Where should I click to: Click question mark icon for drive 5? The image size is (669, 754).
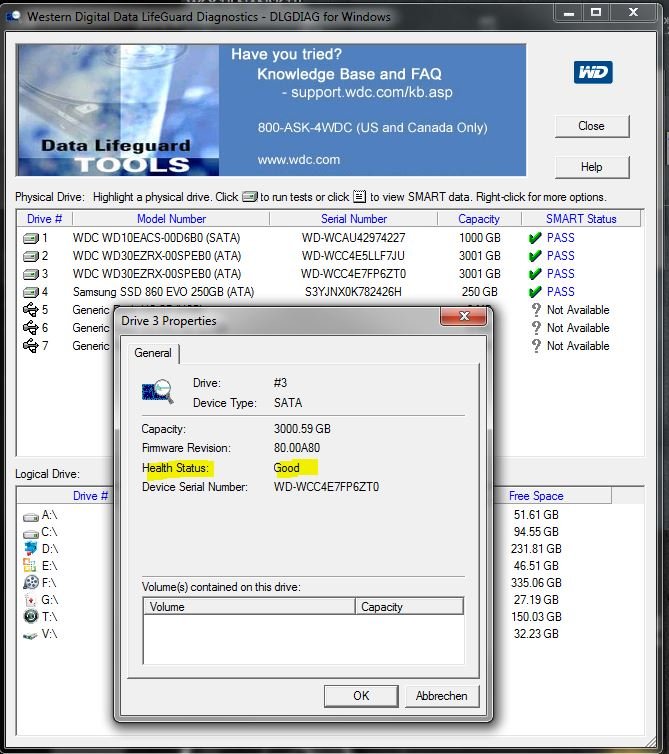pyautogui.click(x=536, y=310)
